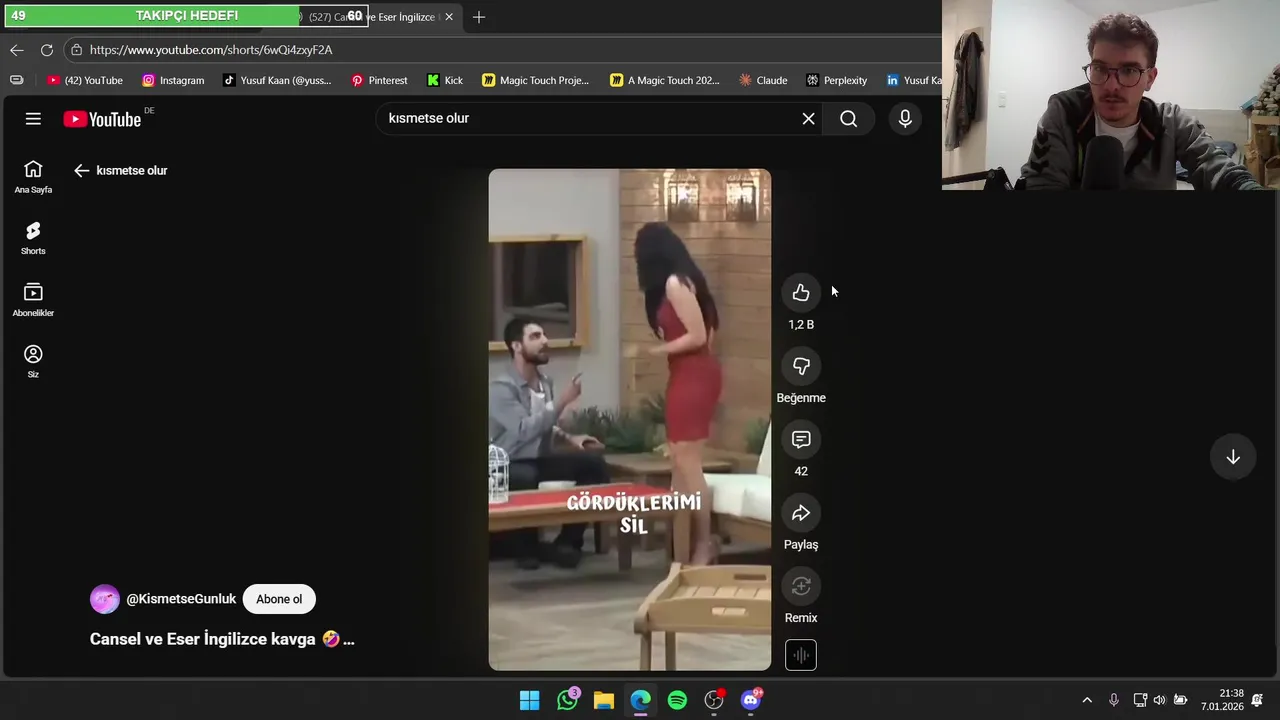The height and width of the screenshot is (720, 1280).
Task: Click the battery tray icon
Action: [x=1180, y=700]
